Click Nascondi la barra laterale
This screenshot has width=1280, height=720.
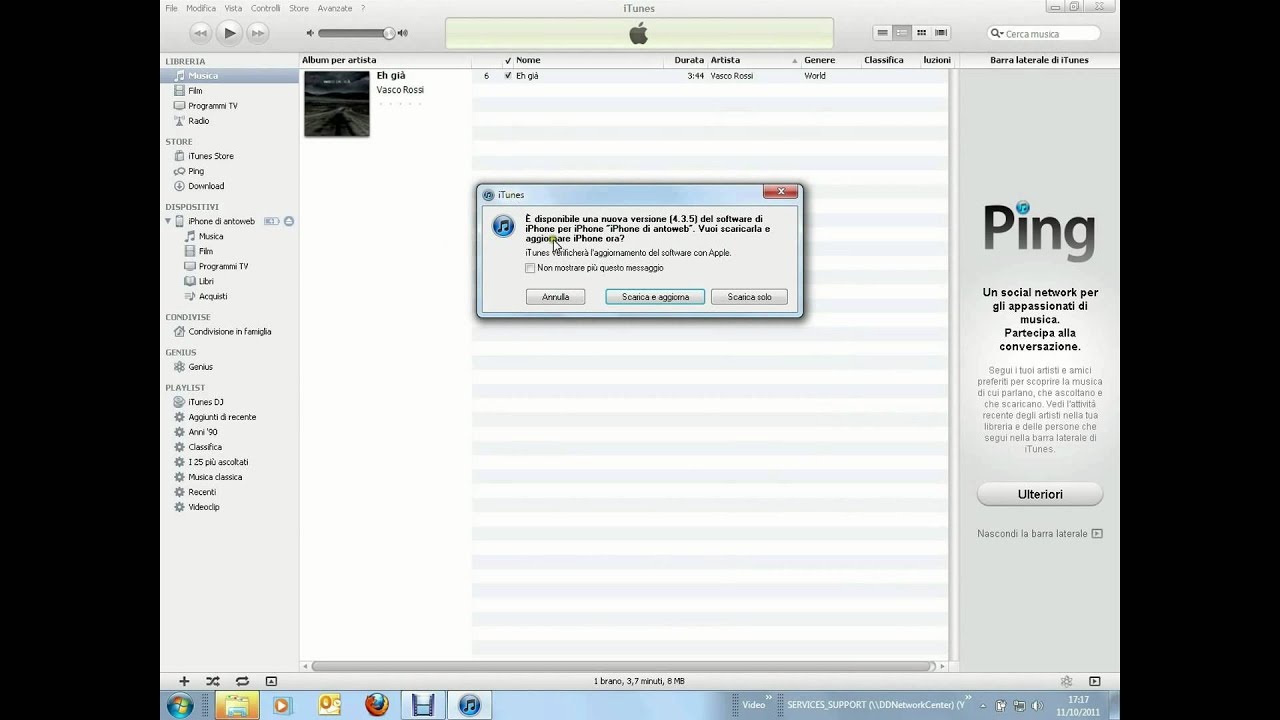coord(1040,534)
